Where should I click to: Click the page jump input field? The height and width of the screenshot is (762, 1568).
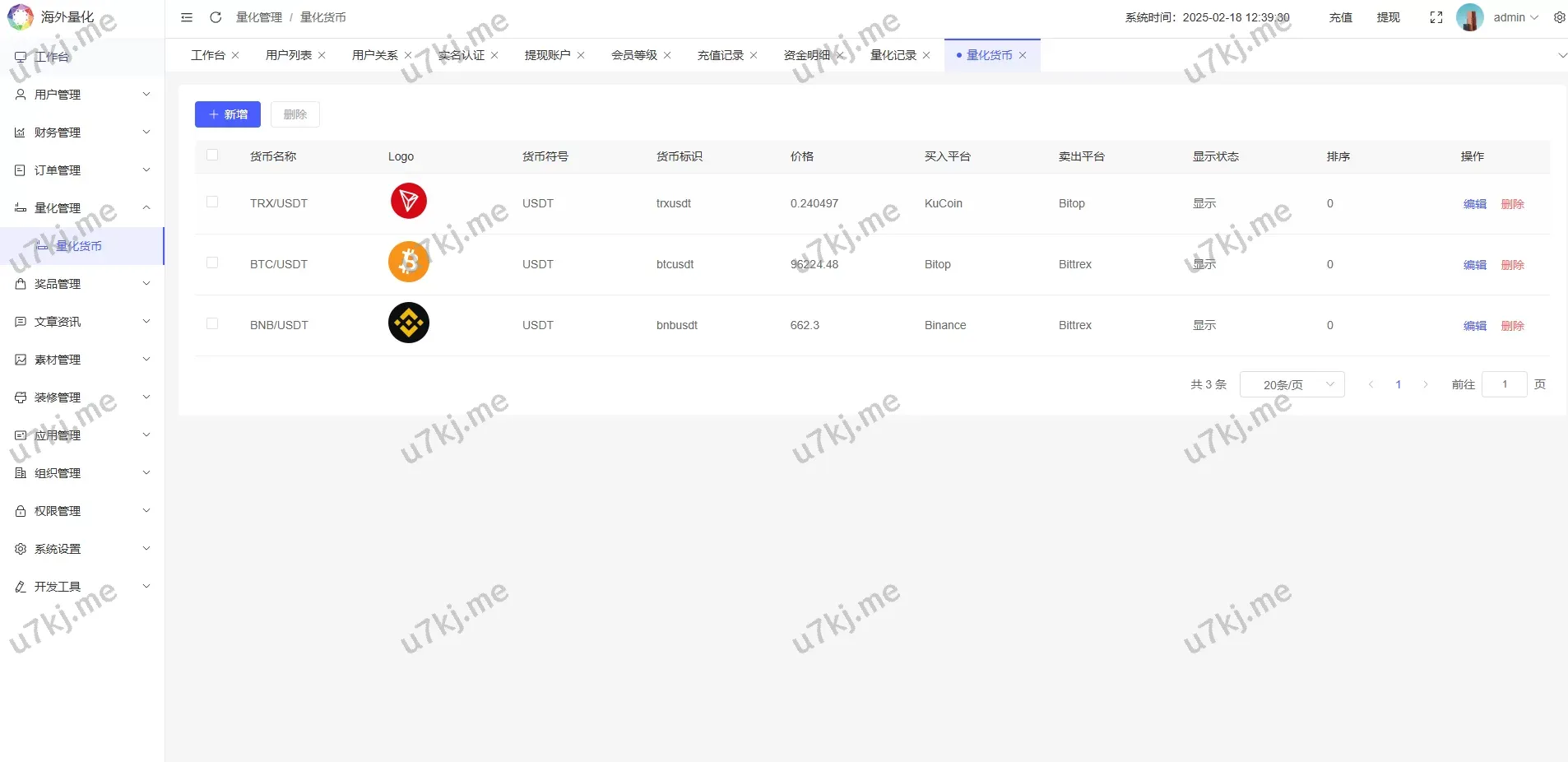coord(1504,384)
